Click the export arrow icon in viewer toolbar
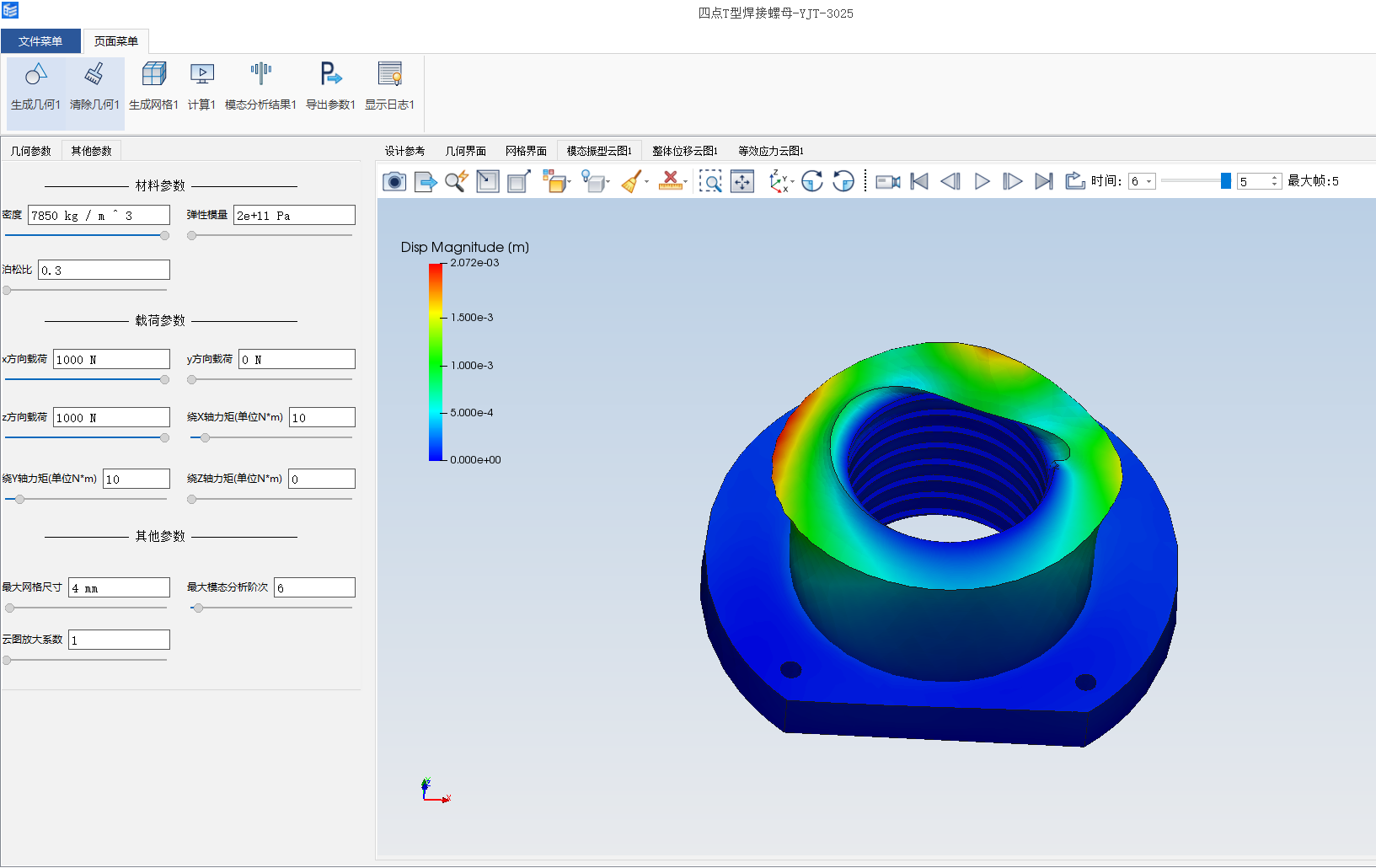This screenshot has width=1376, height=868. 426,181
